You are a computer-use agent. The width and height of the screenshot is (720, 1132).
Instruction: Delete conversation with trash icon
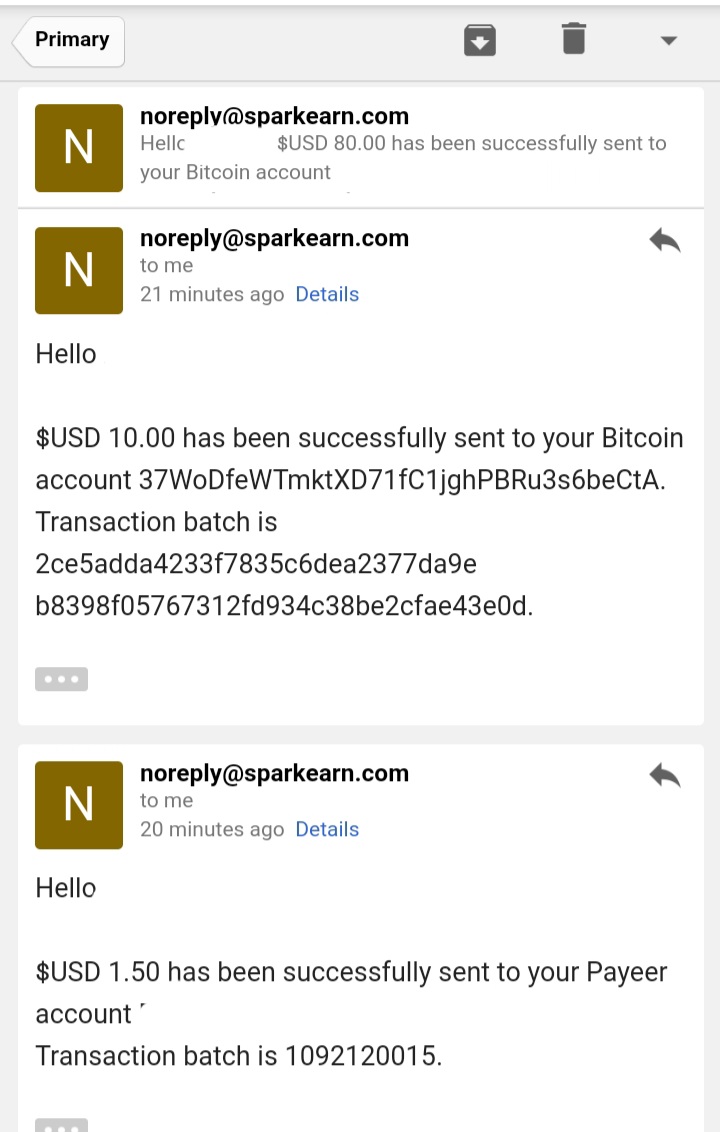pos(573,39)
